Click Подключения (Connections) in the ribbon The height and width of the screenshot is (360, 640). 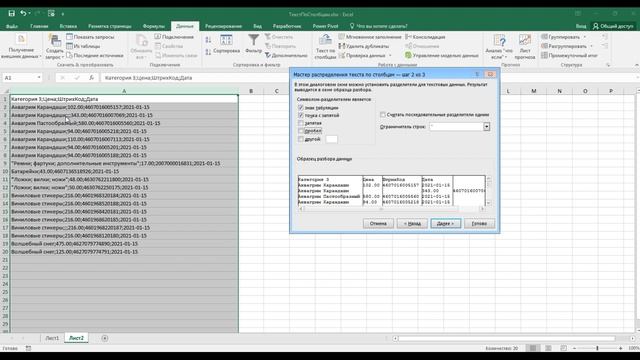point(174,37)
